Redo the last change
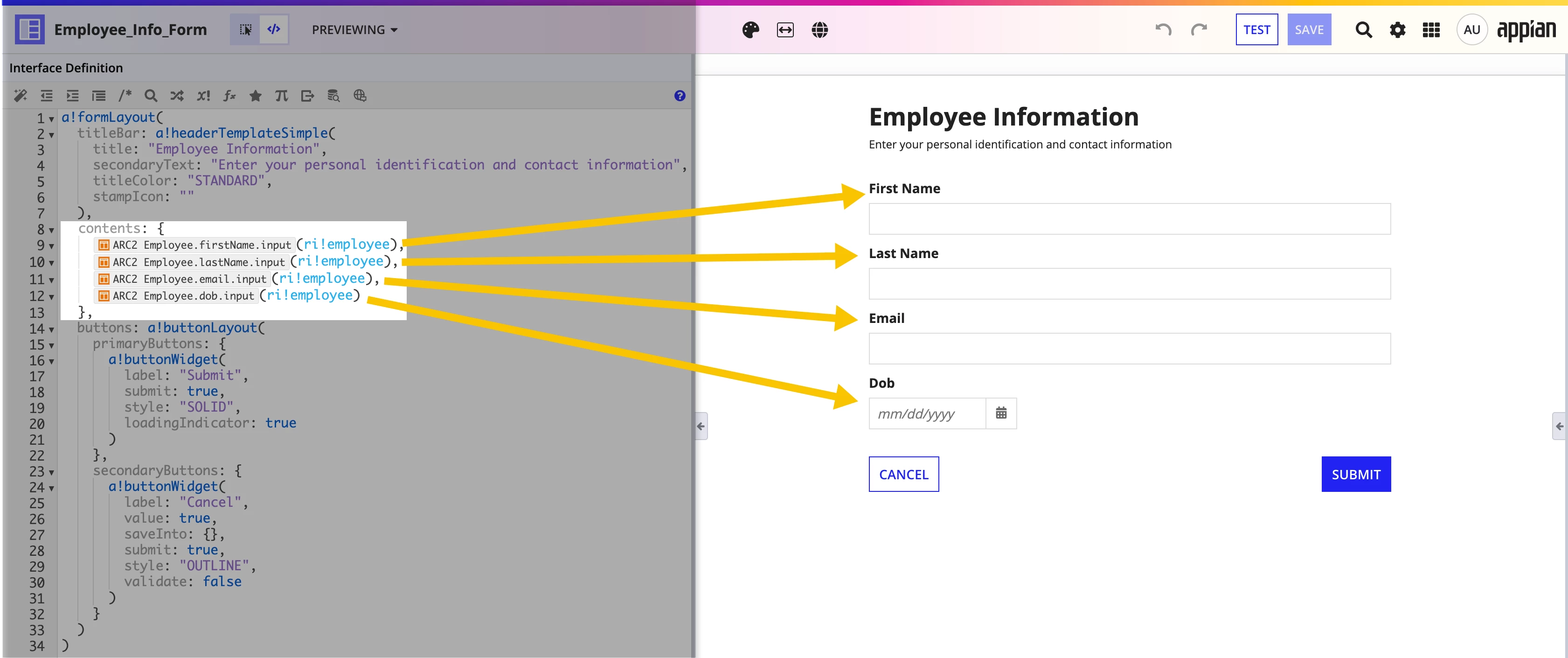The width and height of the screenshot is (1568, 658). point(1199,30)
